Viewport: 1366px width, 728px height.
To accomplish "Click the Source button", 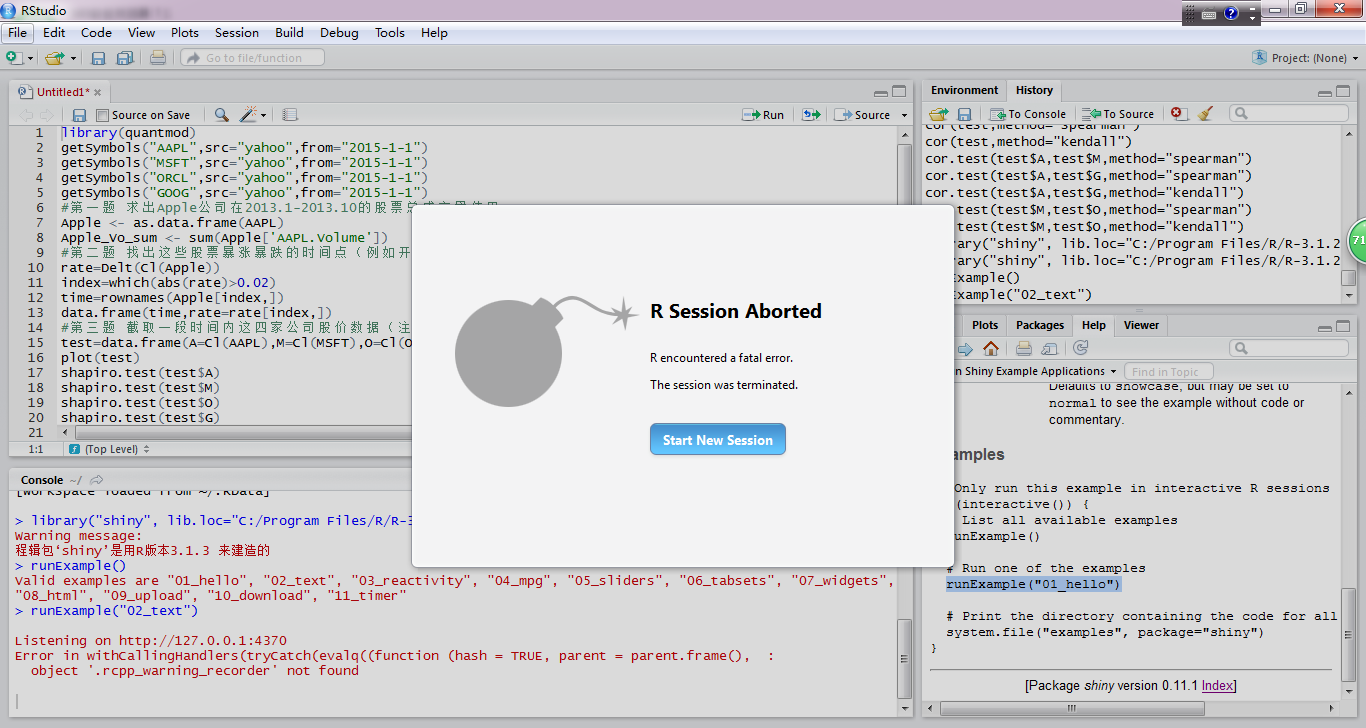I will [863, 115].
